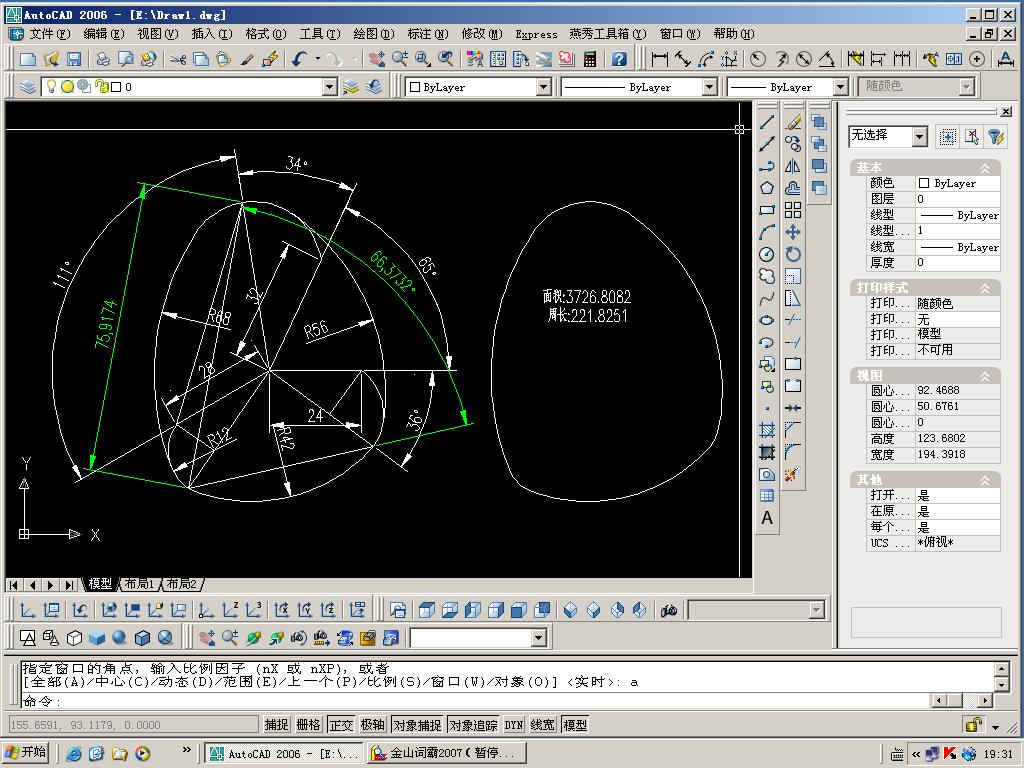Open the 修改(M) menu
The image size is (1024, 768).
(x=482, y=33)
